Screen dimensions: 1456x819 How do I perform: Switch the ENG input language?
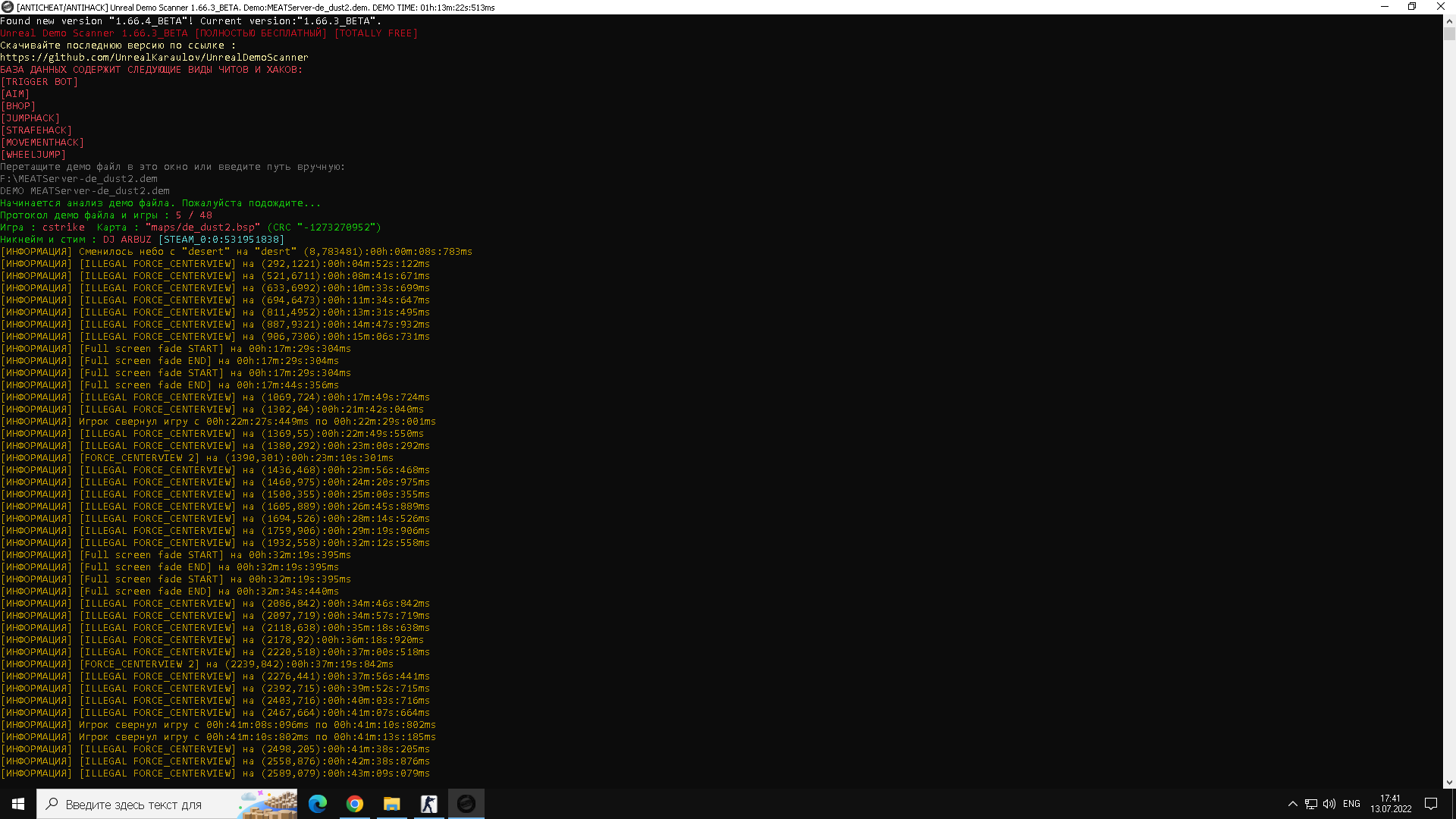(1351, 804)
